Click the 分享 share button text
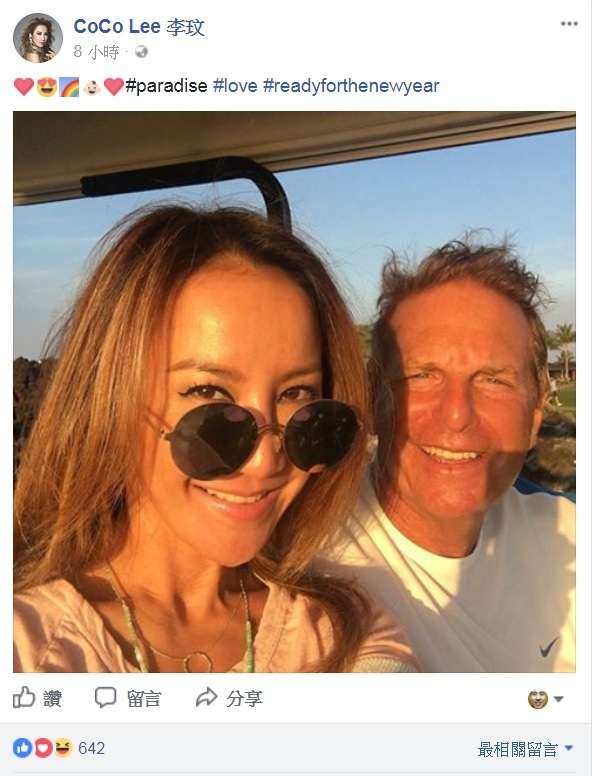The width and height of the screenshot is (594, 776). 244,699
